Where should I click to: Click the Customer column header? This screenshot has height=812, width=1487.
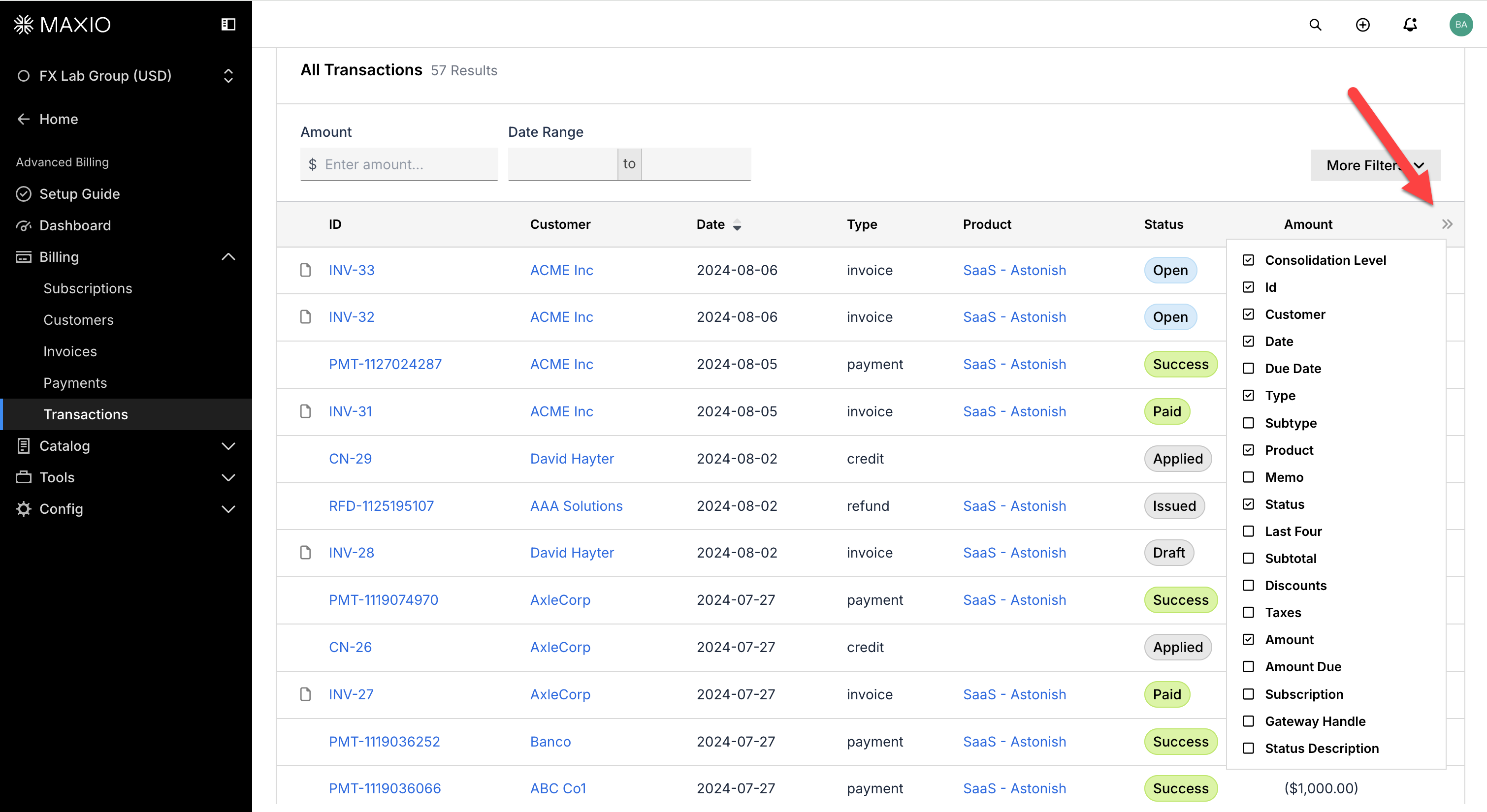(560, 224)
